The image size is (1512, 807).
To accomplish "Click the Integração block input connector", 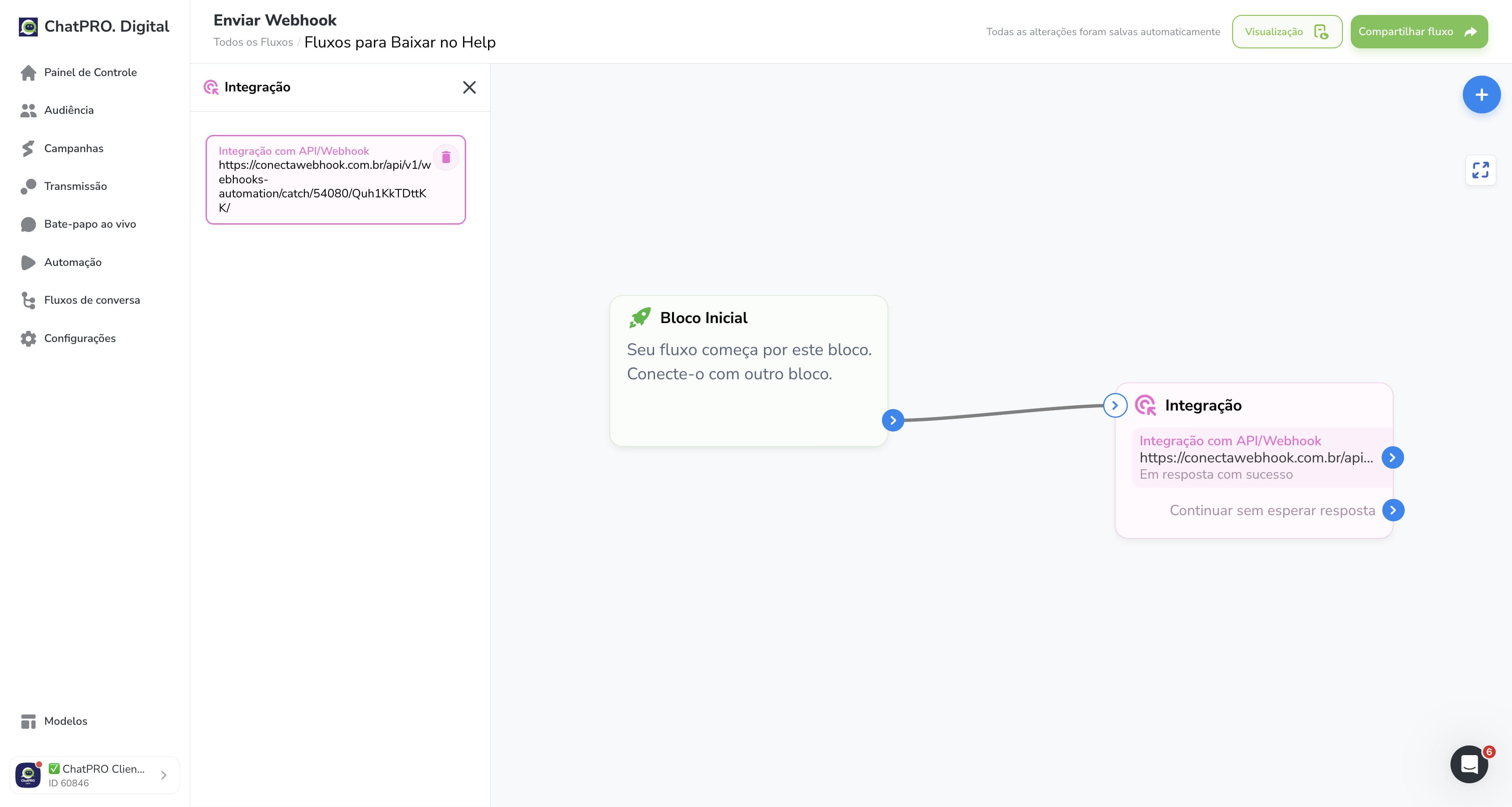I will point(1114,405).
